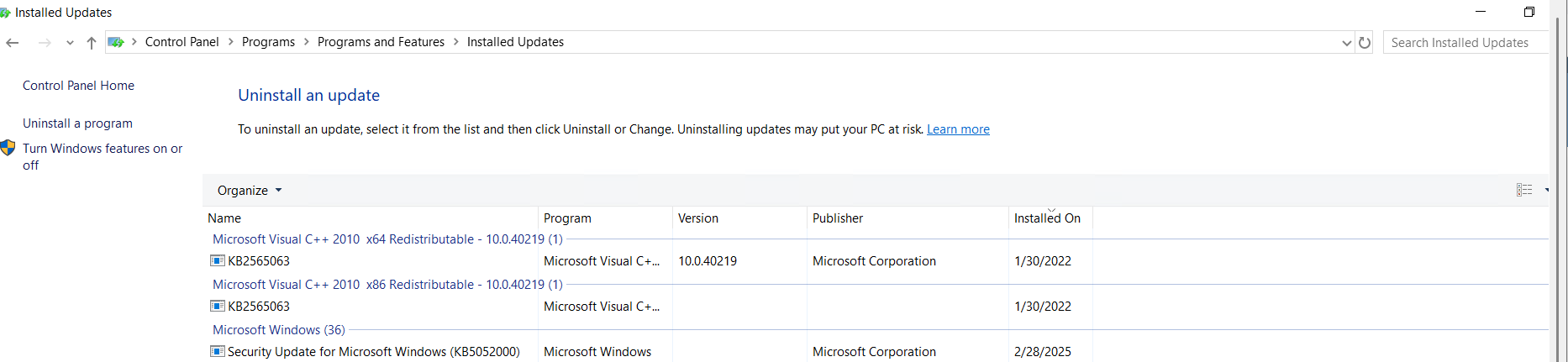Image resolution: width=1568 pixels, height=362 pixels.
Task: Expand the address bar history dropdown
Action: 1347,43
